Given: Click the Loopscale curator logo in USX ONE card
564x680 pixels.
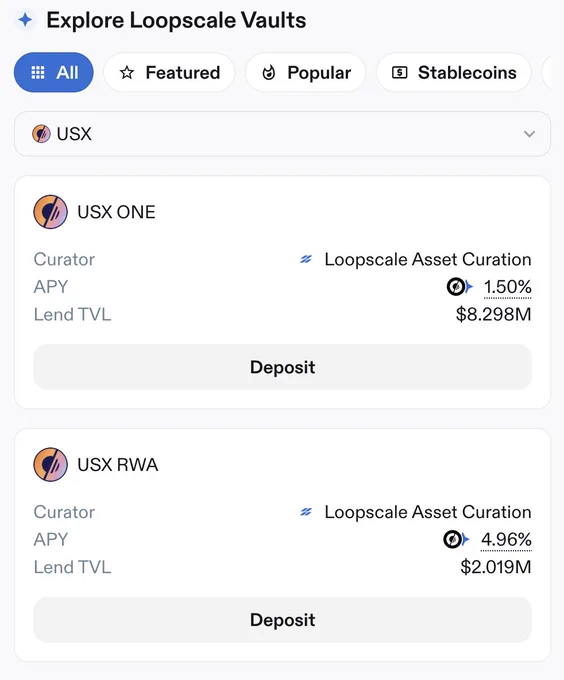Looking at the screenshot, I should click(306, 259).
